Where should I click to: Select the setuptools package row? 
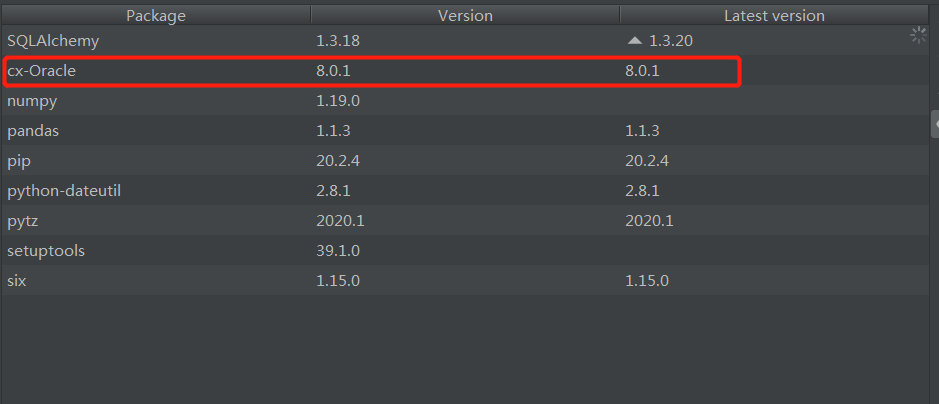click(x=465, y=250)
